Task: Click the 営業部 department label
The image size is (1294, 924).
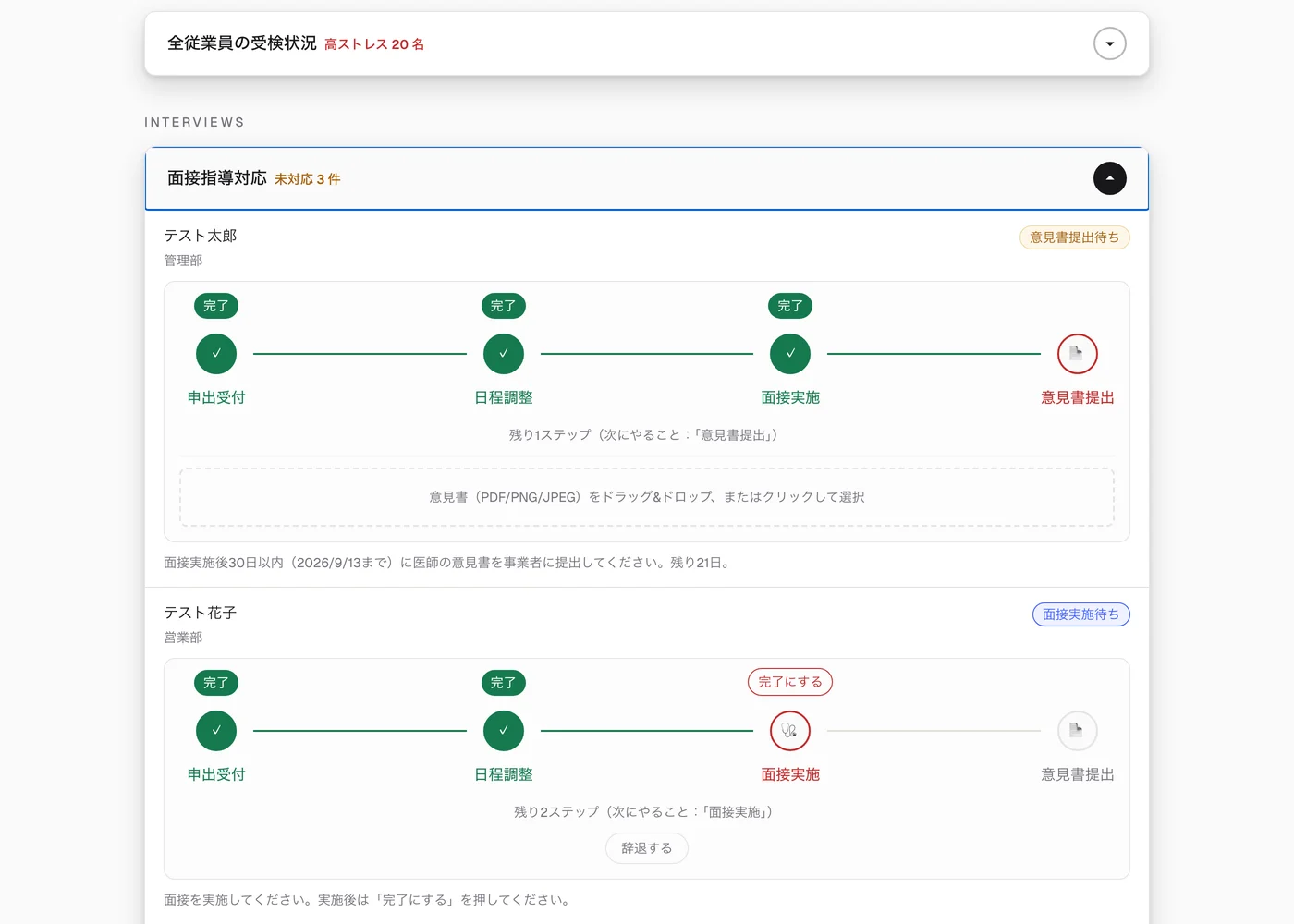Action: click(x=183, y=638)
